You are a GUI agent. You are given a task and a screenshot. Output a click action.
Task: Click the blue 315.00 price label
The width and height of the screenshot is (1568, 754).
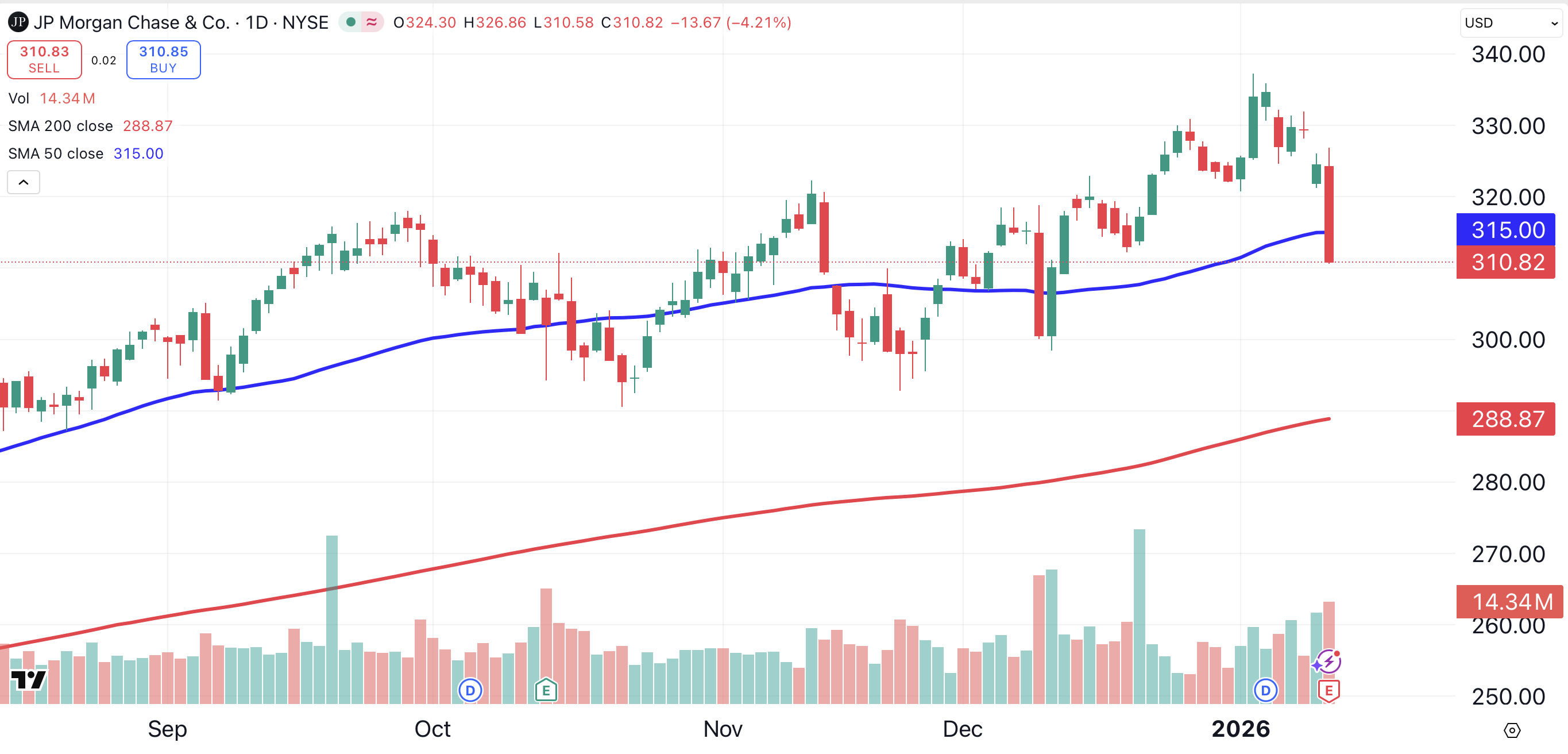1505,230
